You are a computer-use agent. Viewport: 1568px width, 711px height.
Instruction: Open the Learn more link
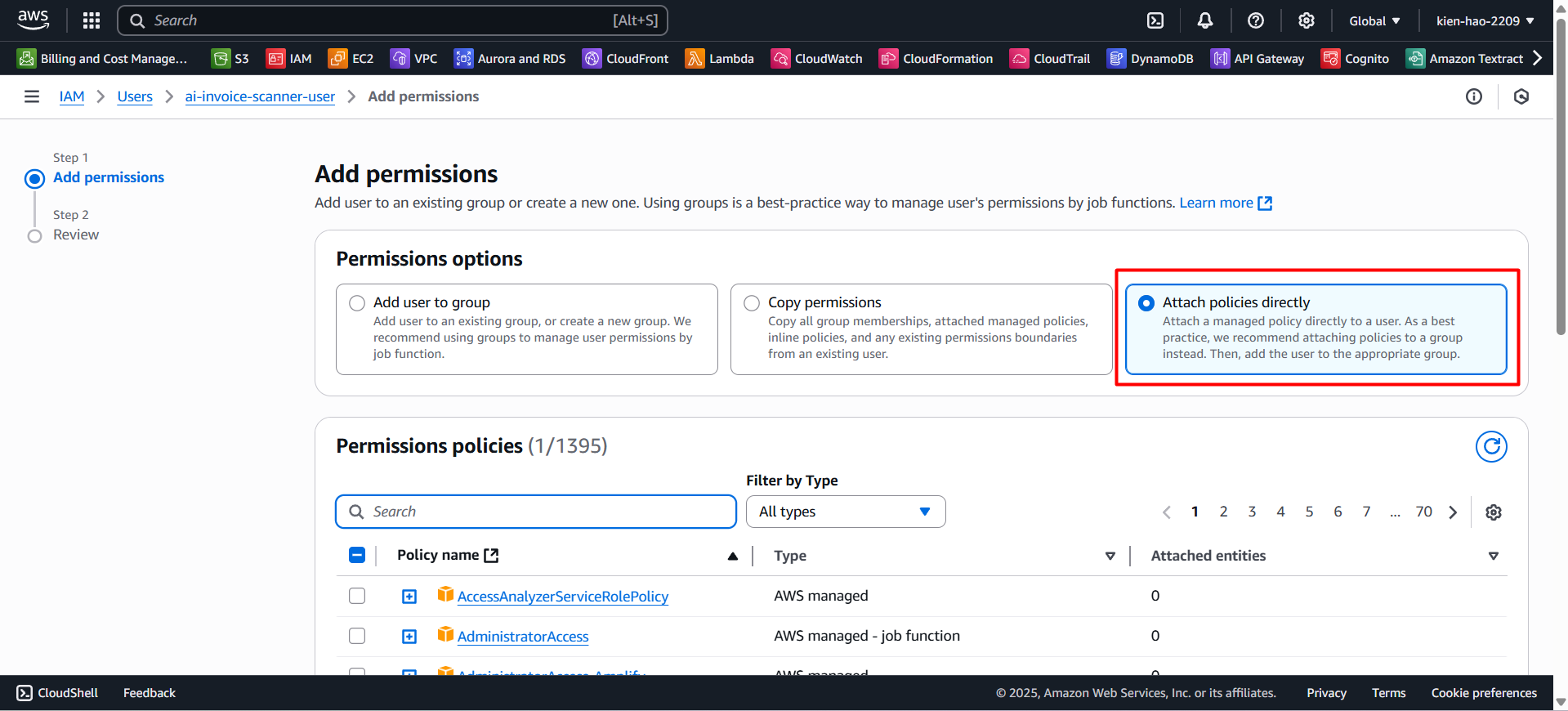[x=1226, y=203]
